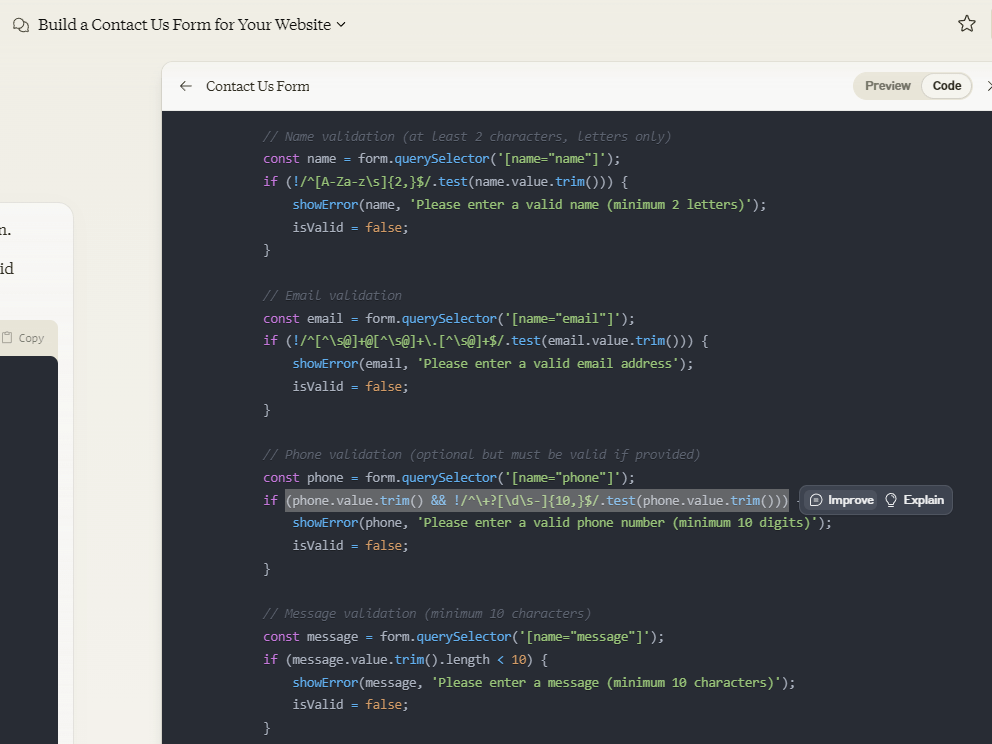The image size is (992, 744).
Task: Click the message.value.trim().length condition line
Action: (x=406, y=660)
